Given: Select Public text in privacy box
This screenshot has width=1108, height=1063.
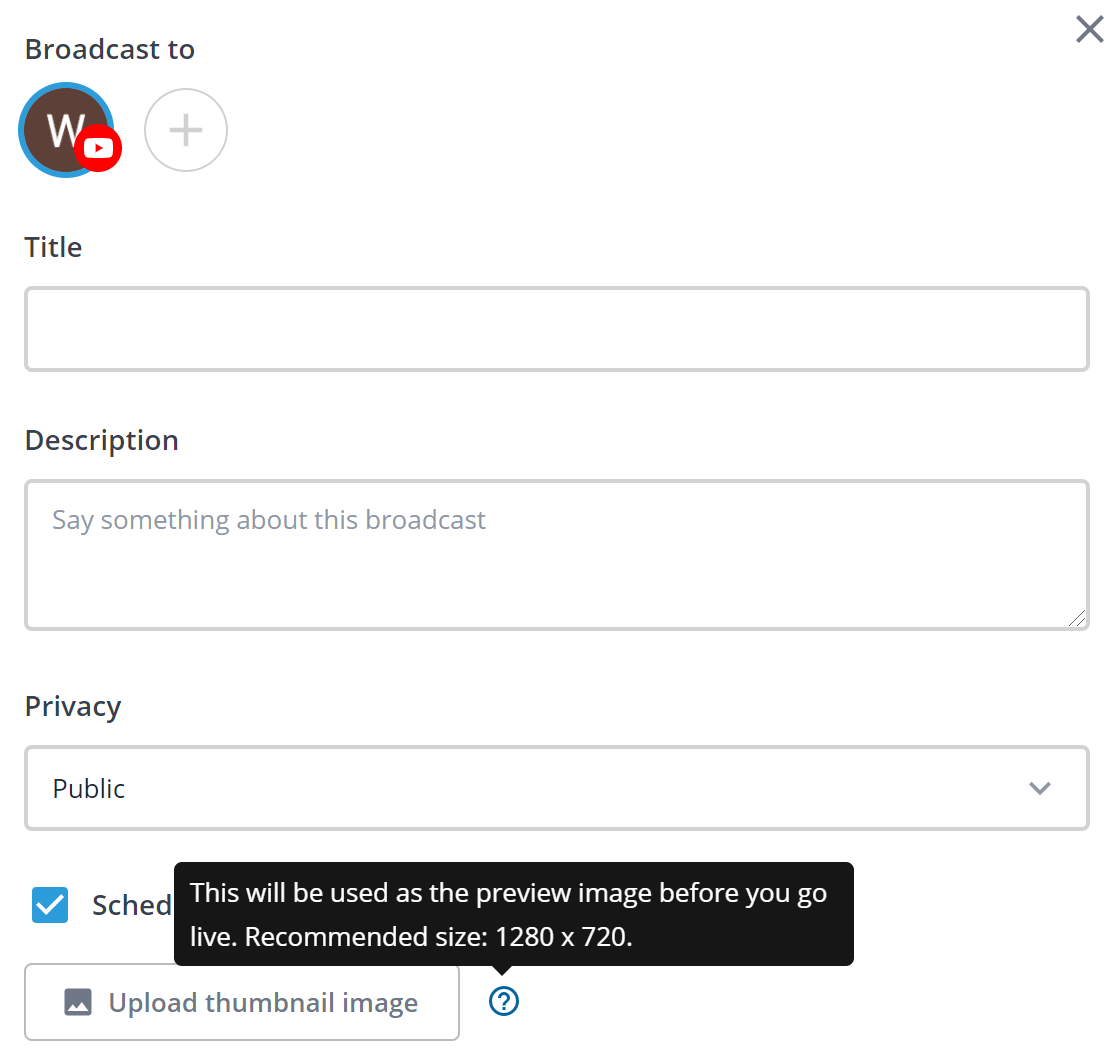Looking at the screenshot, I should [x=88, y=788].
